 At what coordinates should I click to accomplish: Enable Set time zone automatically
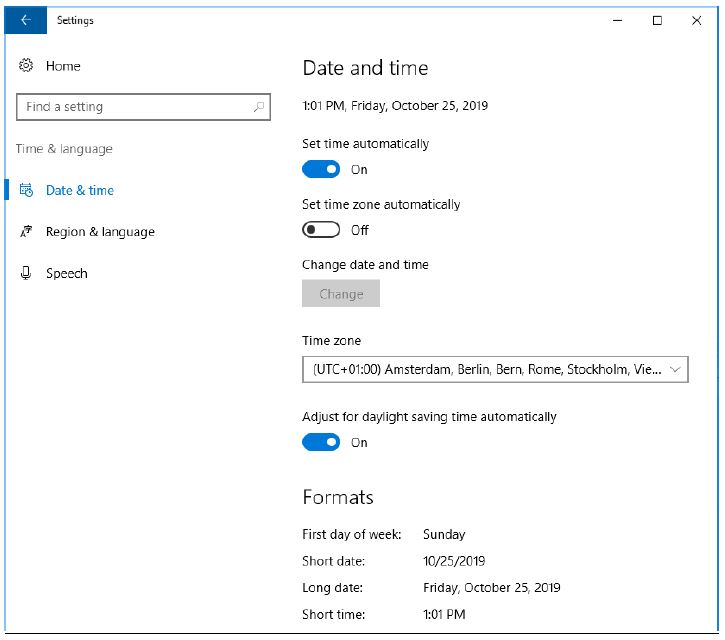tap(321, 230)
